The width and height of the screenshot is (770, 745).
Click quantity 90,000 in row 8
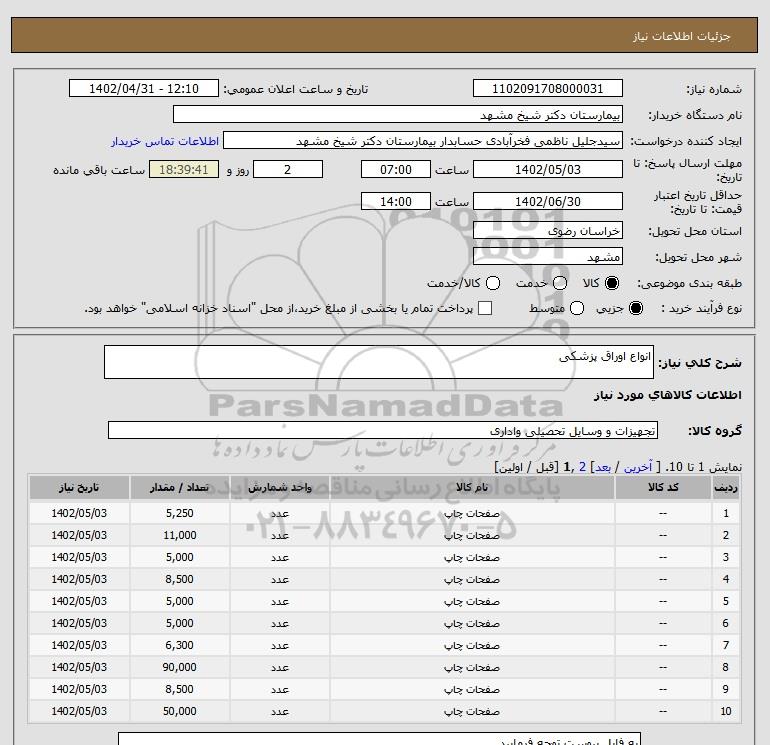pos(179,667)
